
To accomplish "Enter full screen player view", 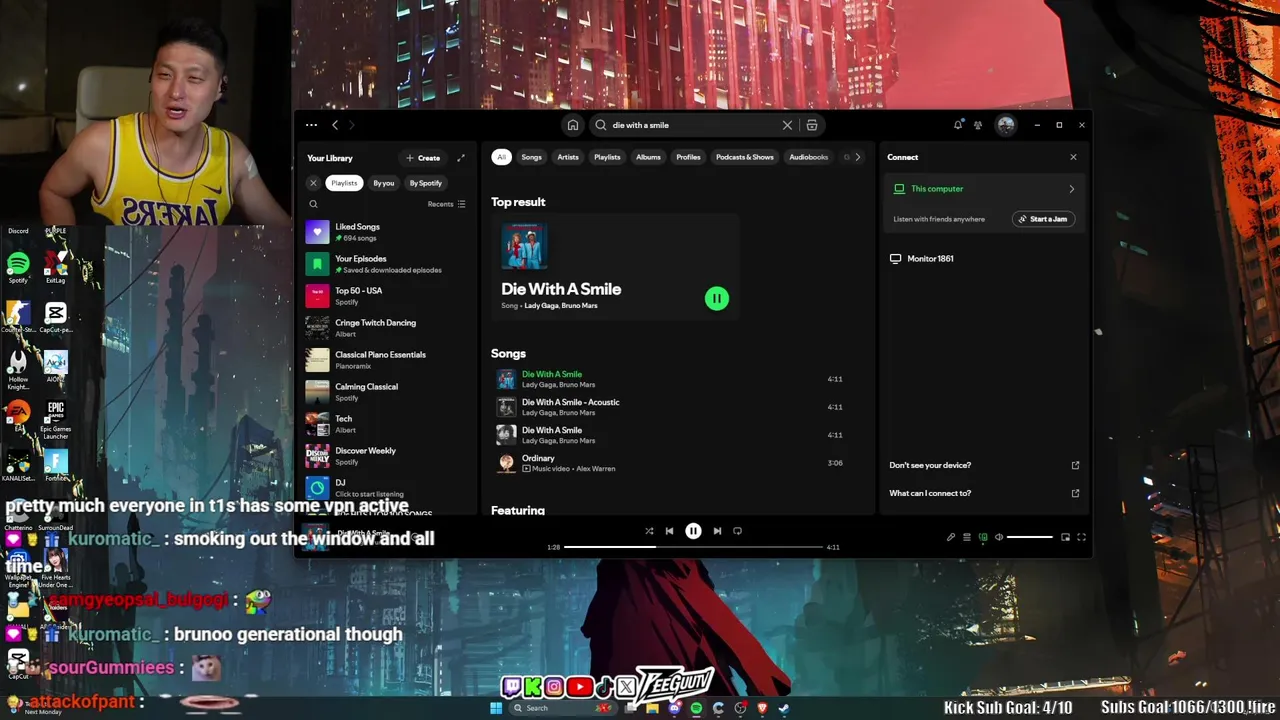I will [x=1081, y=537].
